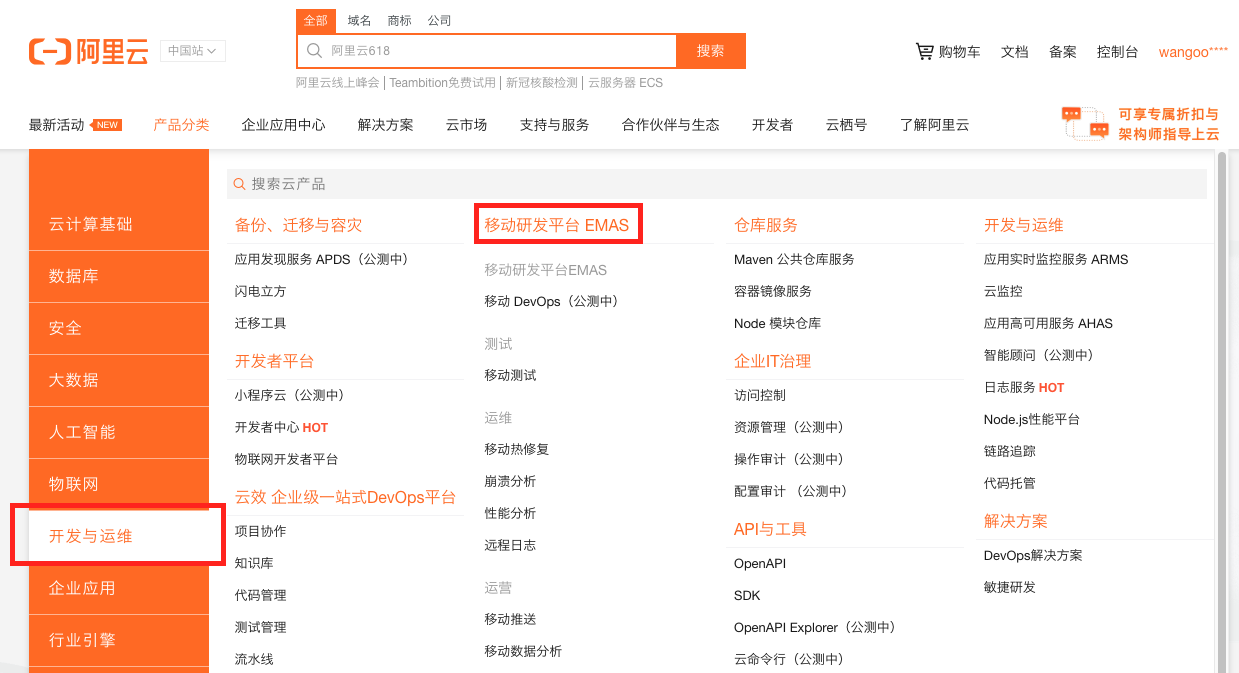Select 大数据 in the sidebar
This screenshot has height=673, width=1239.
(x=119, y=380)
